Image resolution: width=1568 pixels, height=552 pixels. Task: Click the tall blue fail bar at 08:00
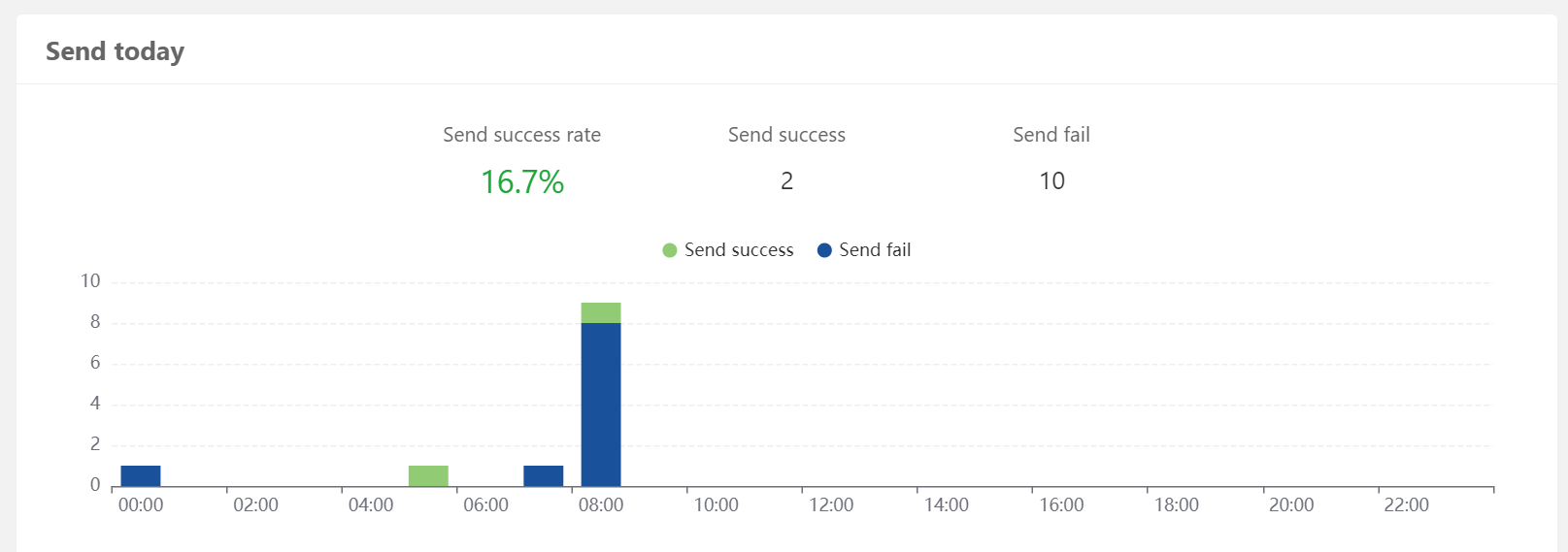(x=601, y=404)
